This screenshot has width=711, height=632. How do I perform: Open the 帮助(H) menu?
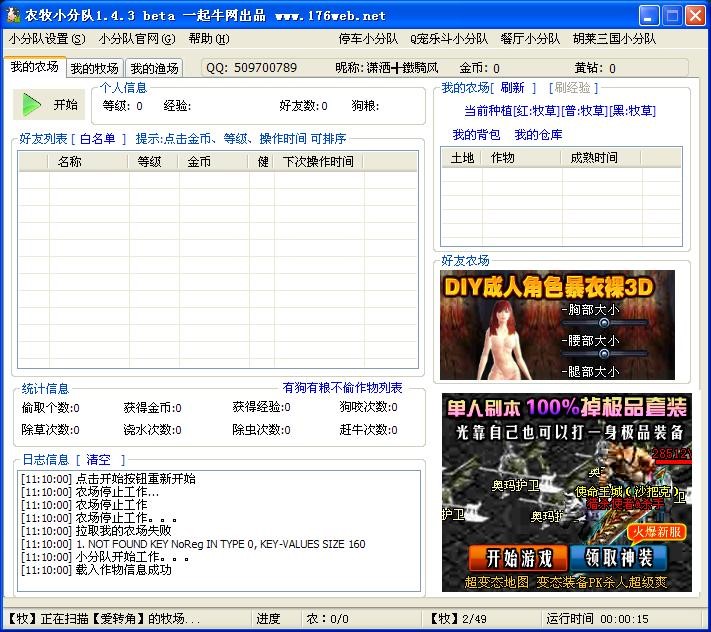pos(209,39)
